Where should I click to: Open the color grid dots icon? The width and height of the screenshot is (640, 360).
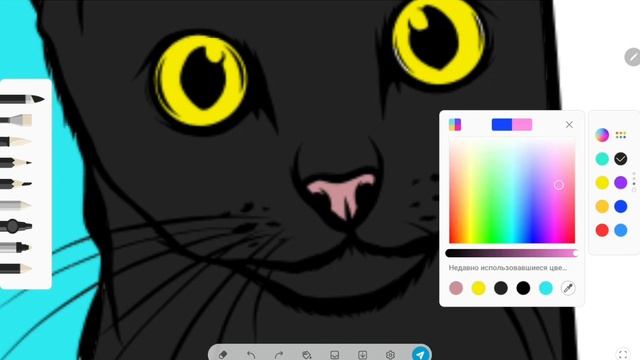621,135
